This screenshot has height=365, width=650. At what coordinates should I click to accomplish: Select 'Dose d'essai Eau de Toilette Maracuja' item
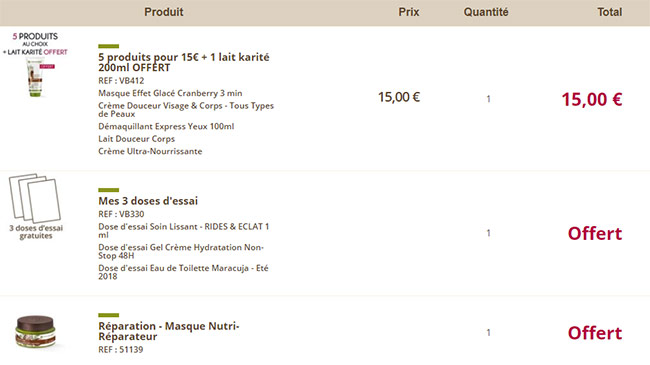coord(183,272)
